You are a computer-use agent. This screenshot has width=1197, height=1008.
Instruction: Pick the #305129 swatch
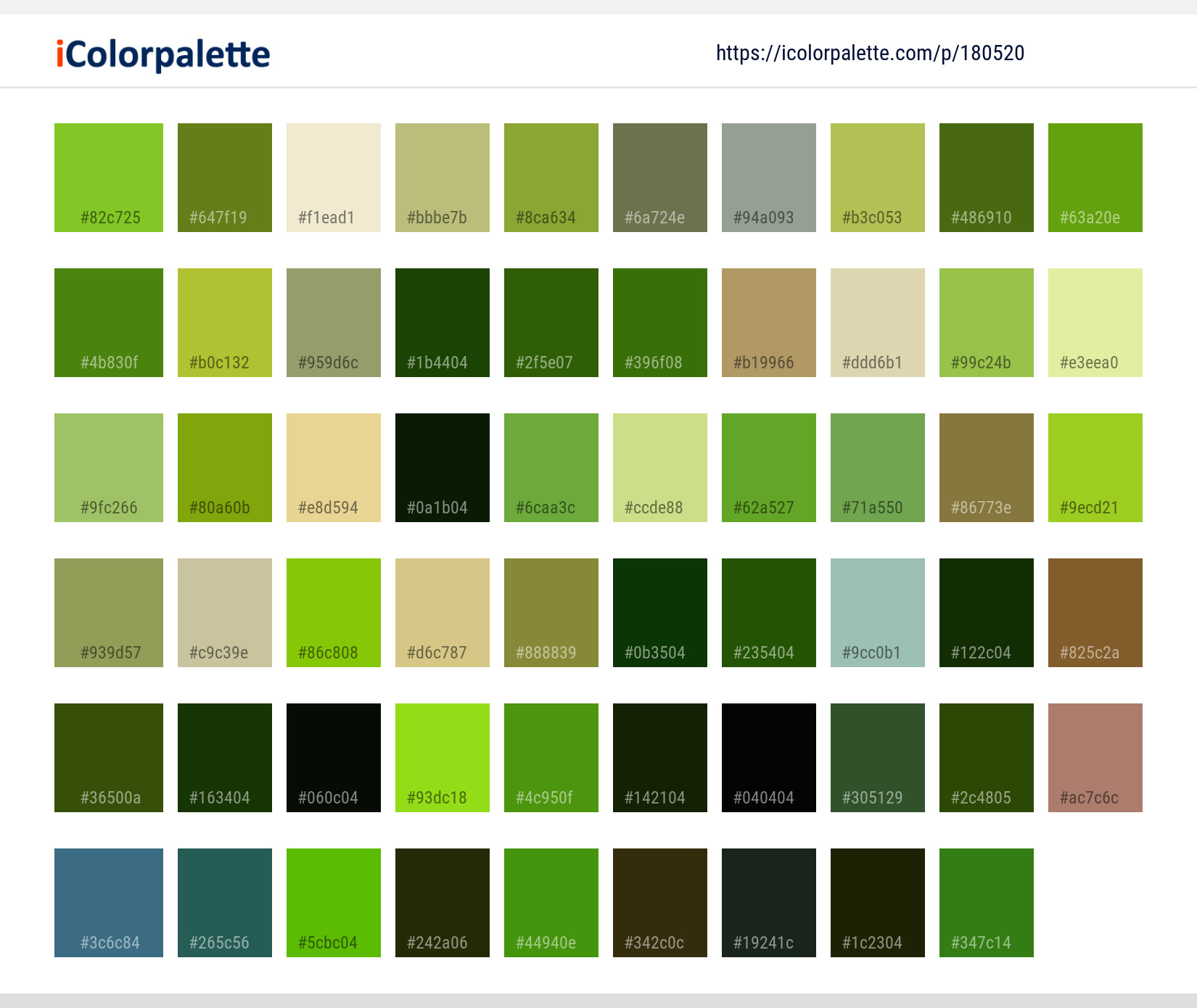click(x=878, y=758)
